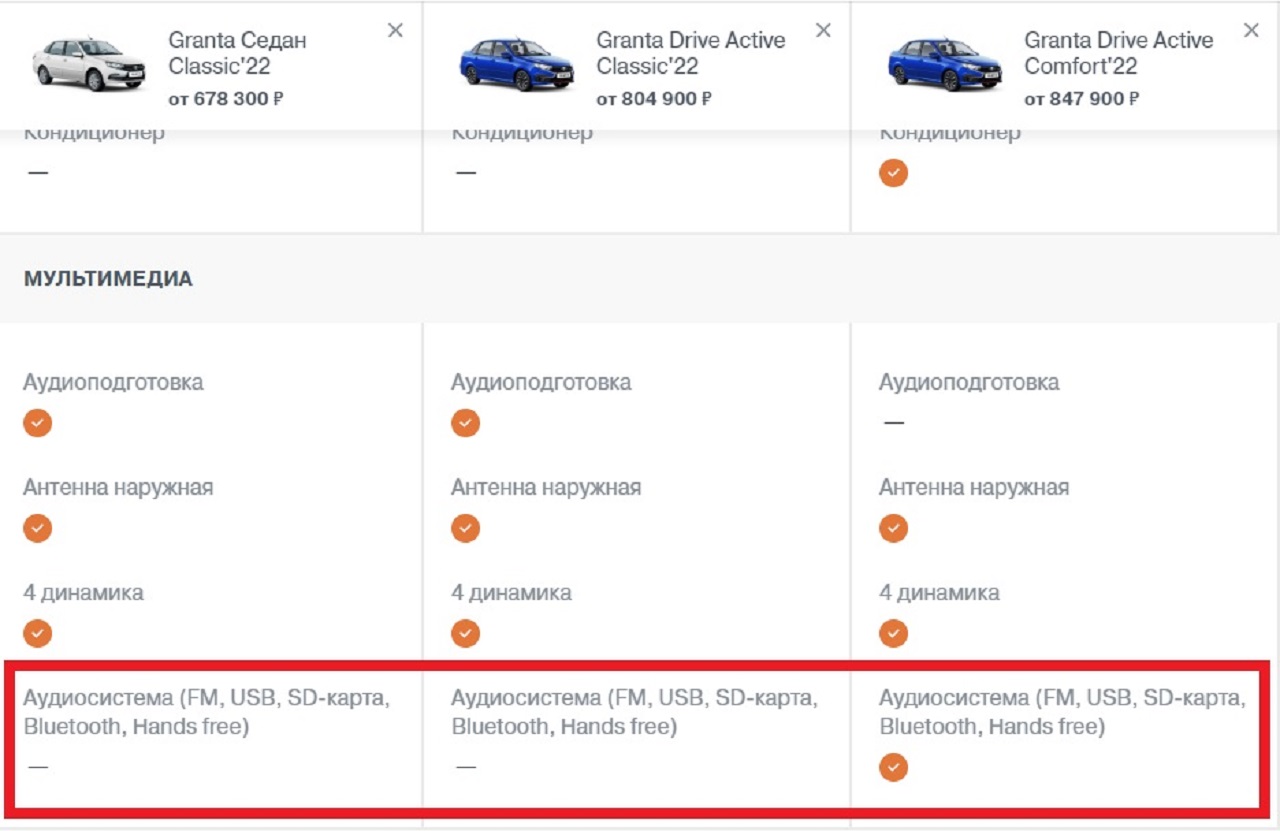Image resolution: width=1280 pixels, height=831 pixels.
Task: Click Аудиосистема label in Drive Active Comfort'22 column
Action: pyautogui.click(x=1063, y=712)
